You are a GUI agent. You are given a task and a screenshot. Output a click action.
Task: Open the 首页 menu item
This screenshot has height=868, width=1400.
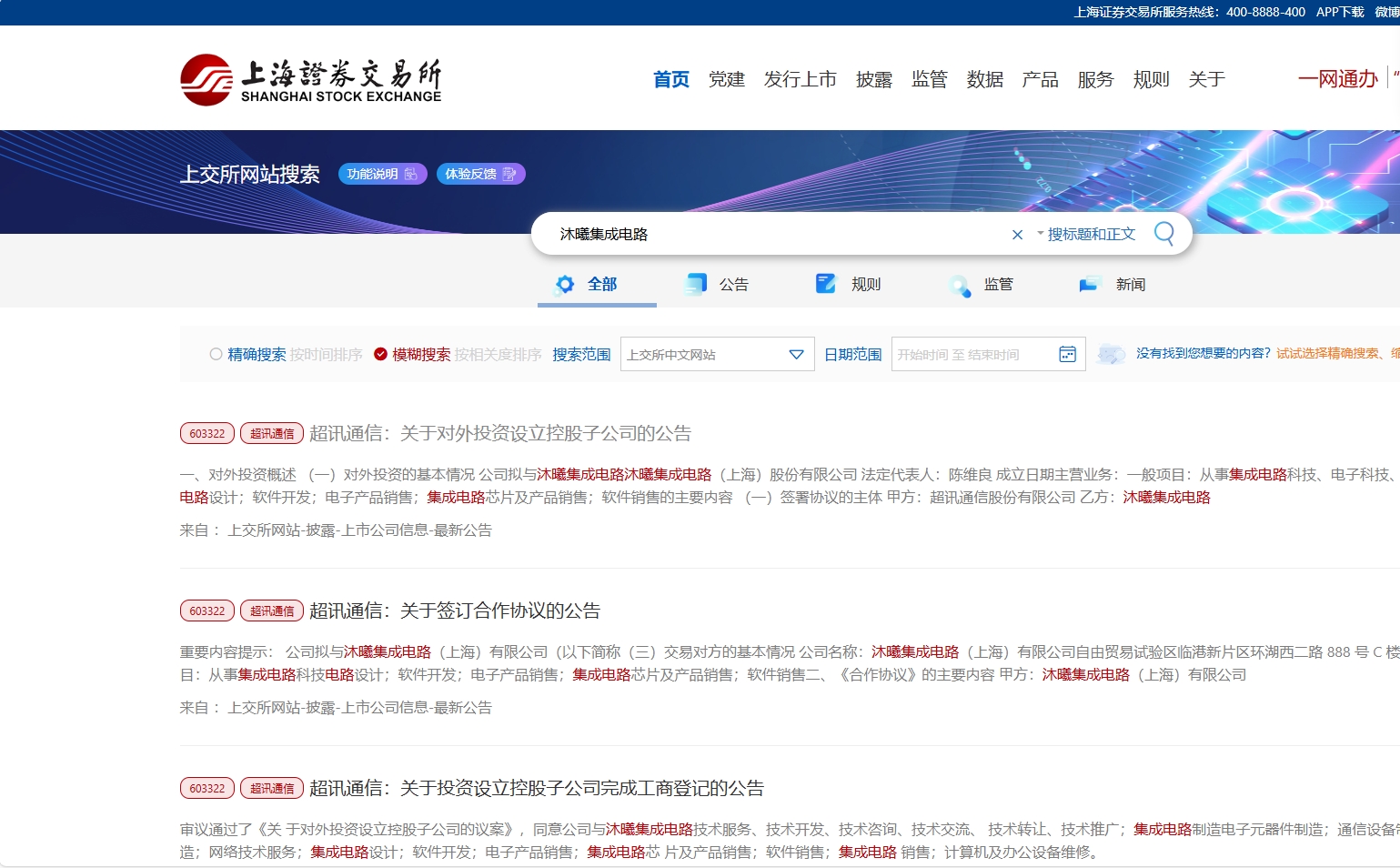click(671, 79)
